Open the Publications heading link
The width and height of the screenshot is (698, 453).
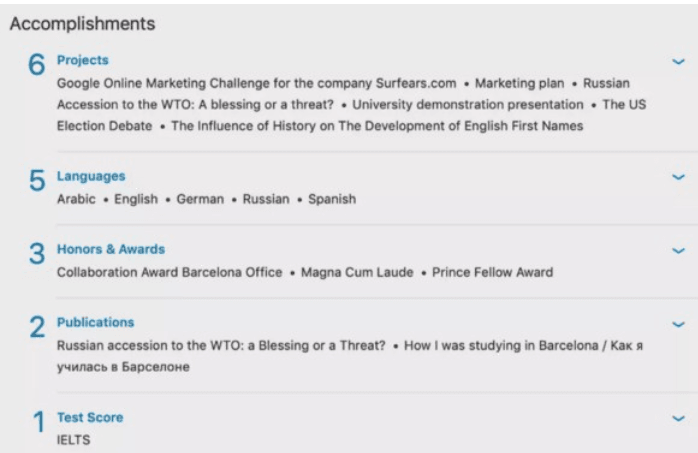point(95,322)
